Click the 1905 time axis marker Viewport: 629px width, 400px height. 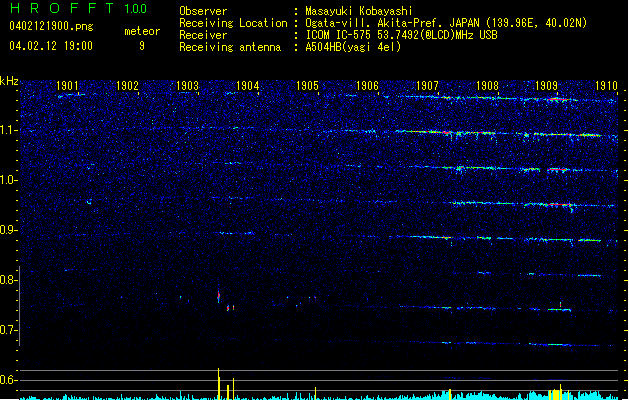tap(307, 85)
